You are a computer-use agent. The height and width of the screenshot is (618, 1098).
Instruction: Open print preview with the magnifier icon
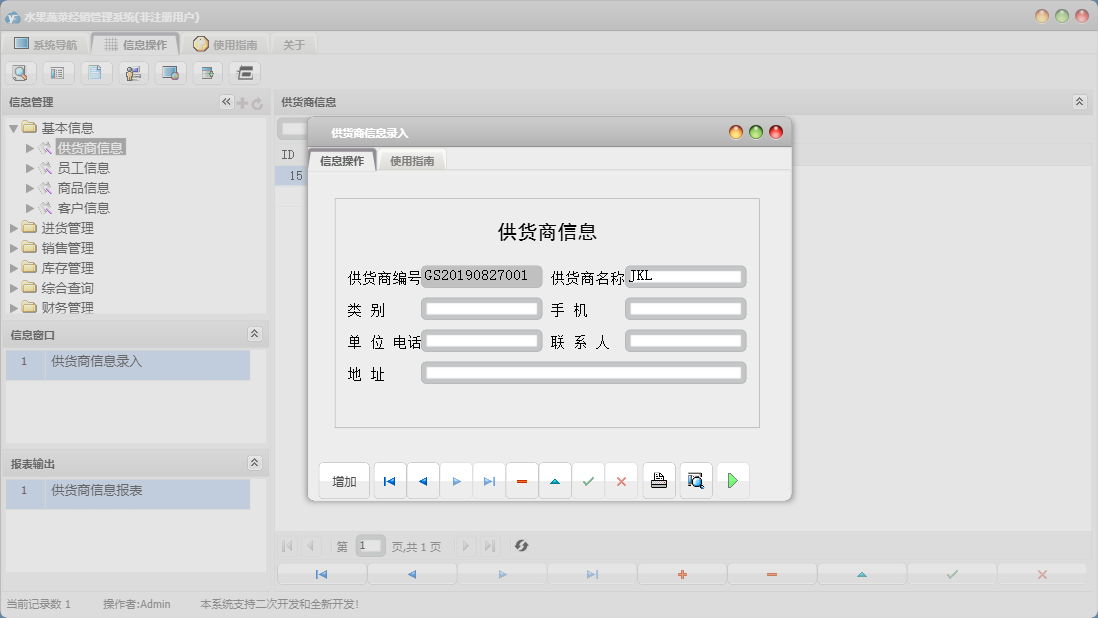tap(695, 481)
